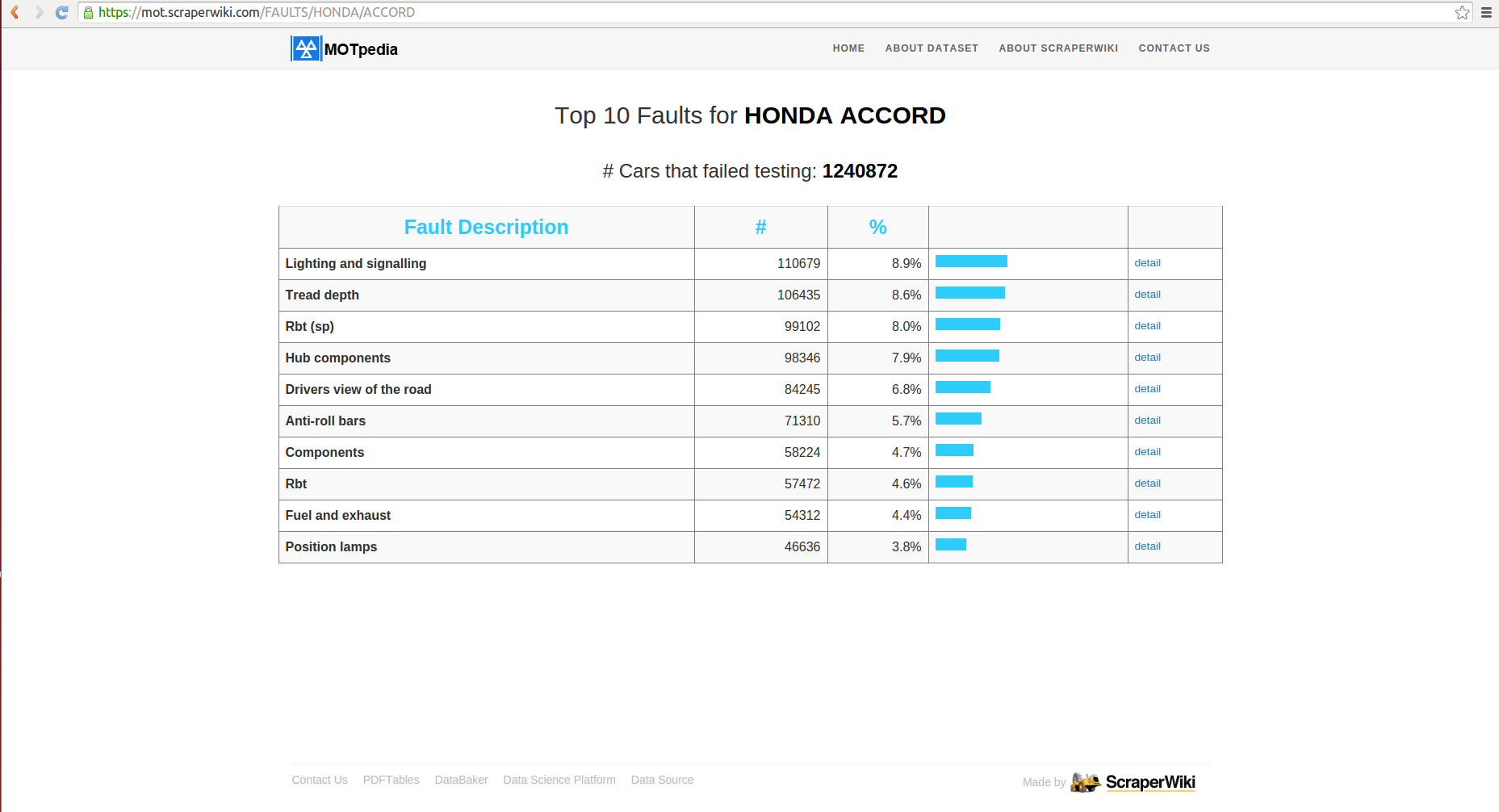Click the count value 99102
The image size is (1499, 812).
point(802,326)
